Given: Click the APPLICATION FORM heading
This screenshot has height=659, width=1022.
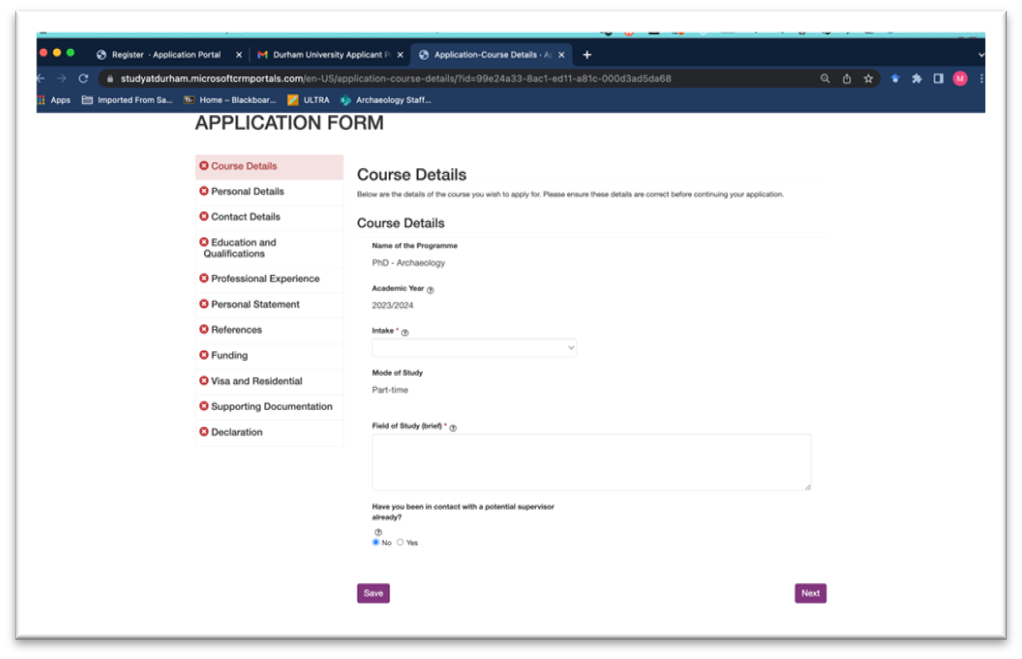Looking at the screenshot, I should click(x=289, y=123).
